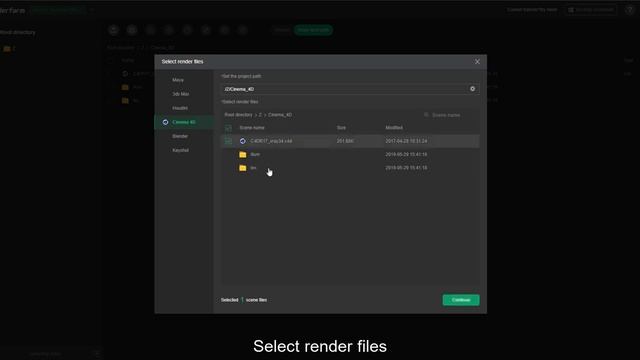This screenshot has height=360, width=640.
Task: Go to Z in the dialog breadcrumb
Action: click(260, 115)
